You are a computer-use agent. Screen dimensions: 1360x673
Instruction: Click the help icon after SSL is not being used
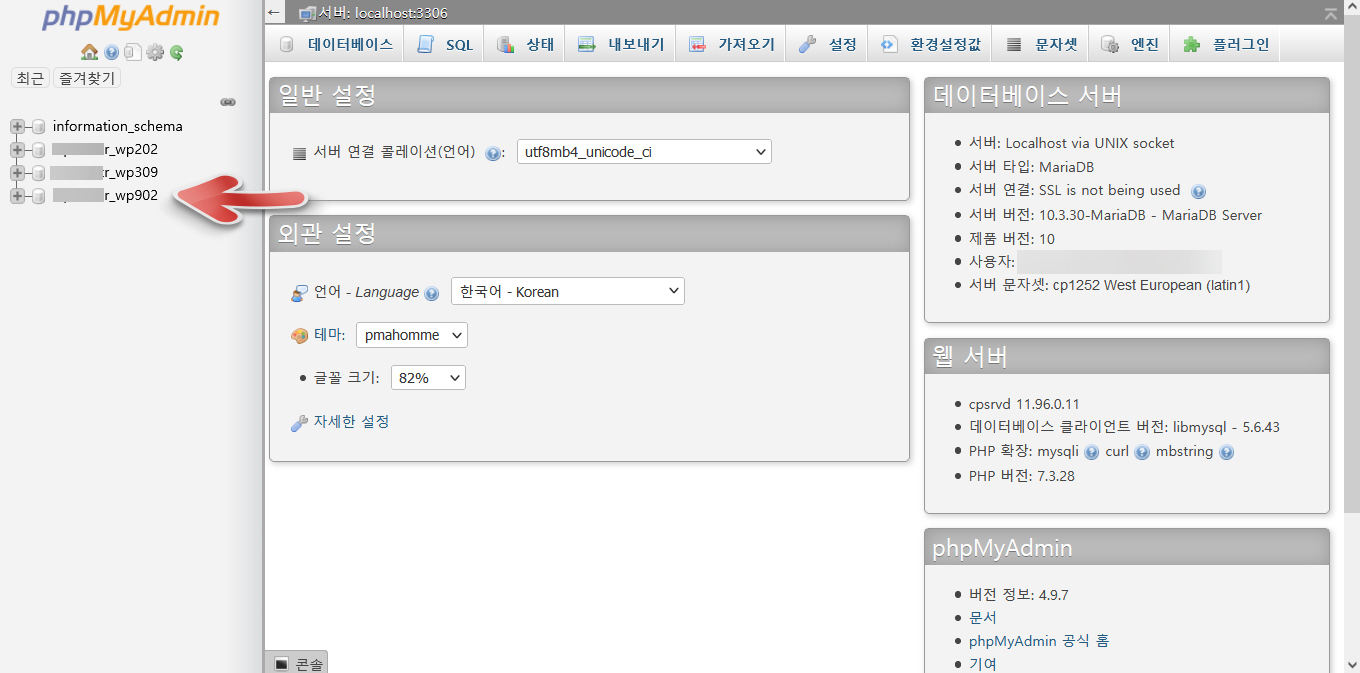click(x=1198, y=191)
